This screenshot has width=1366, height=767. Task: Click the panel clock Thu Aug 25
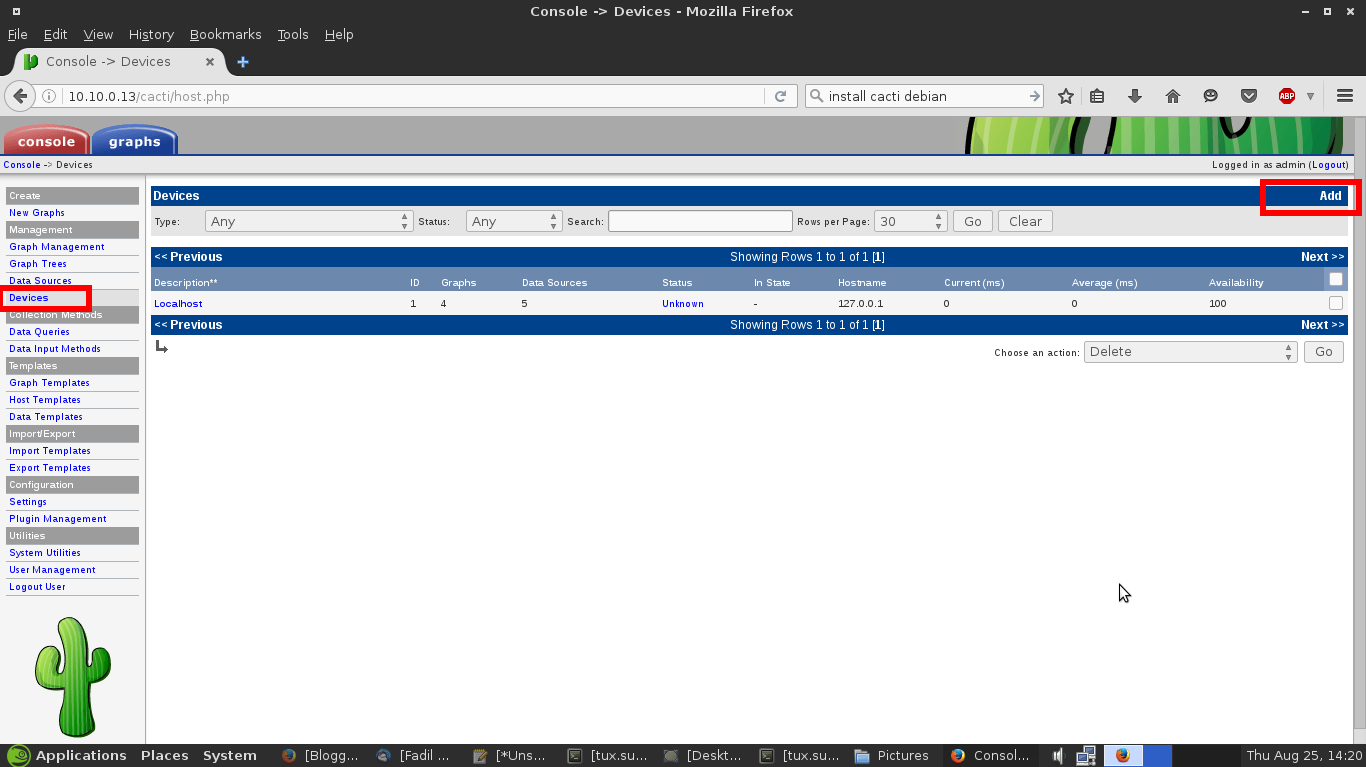coord(1303,756)
